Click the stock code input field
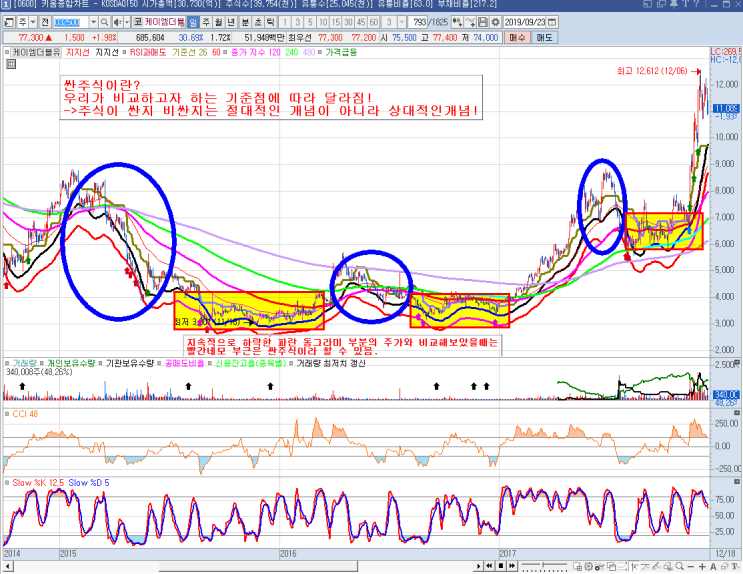 tap(71, 22)
